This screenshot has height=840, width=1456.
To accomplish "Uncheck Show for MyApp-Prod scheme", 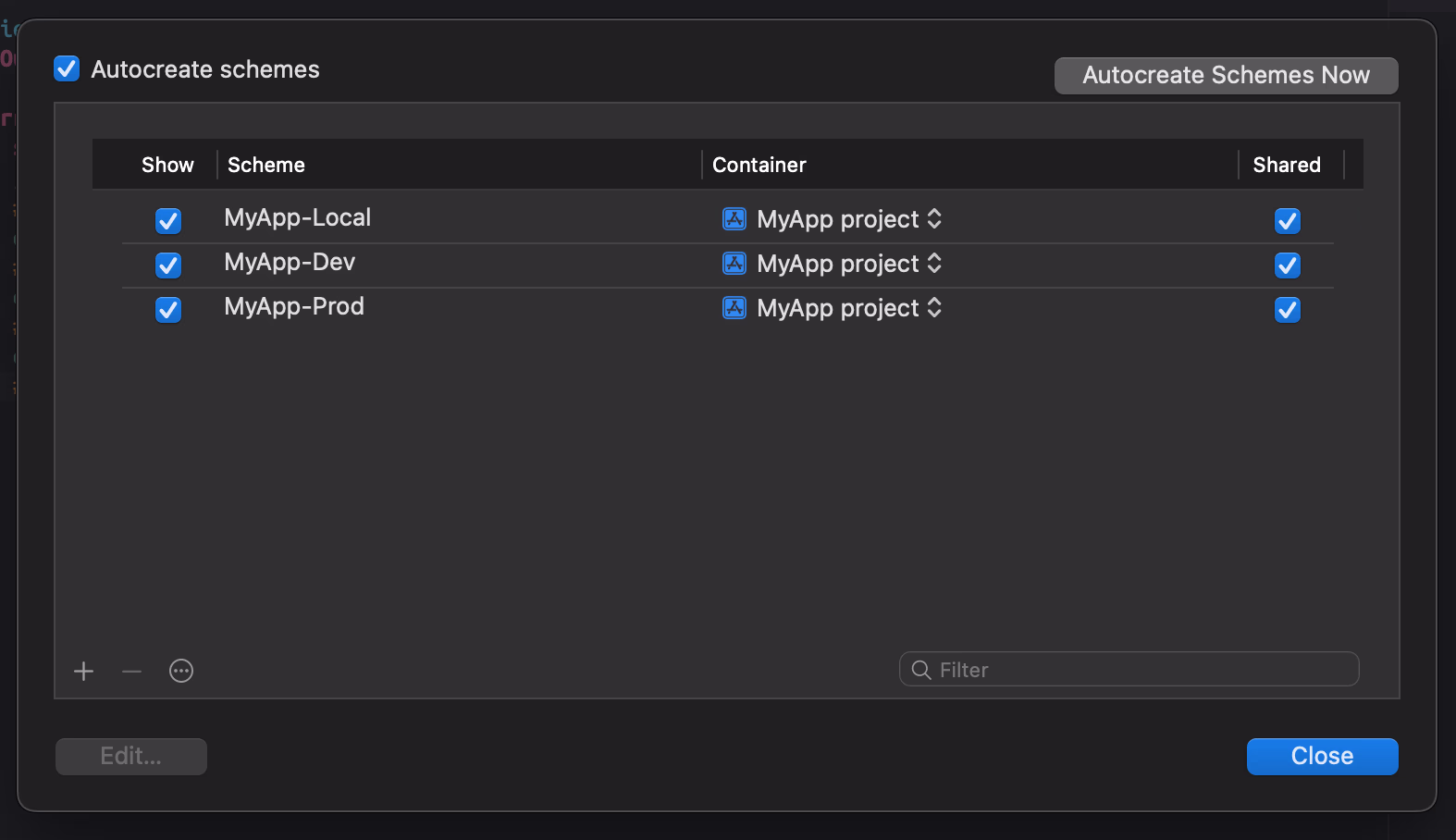I will point(168,310).
